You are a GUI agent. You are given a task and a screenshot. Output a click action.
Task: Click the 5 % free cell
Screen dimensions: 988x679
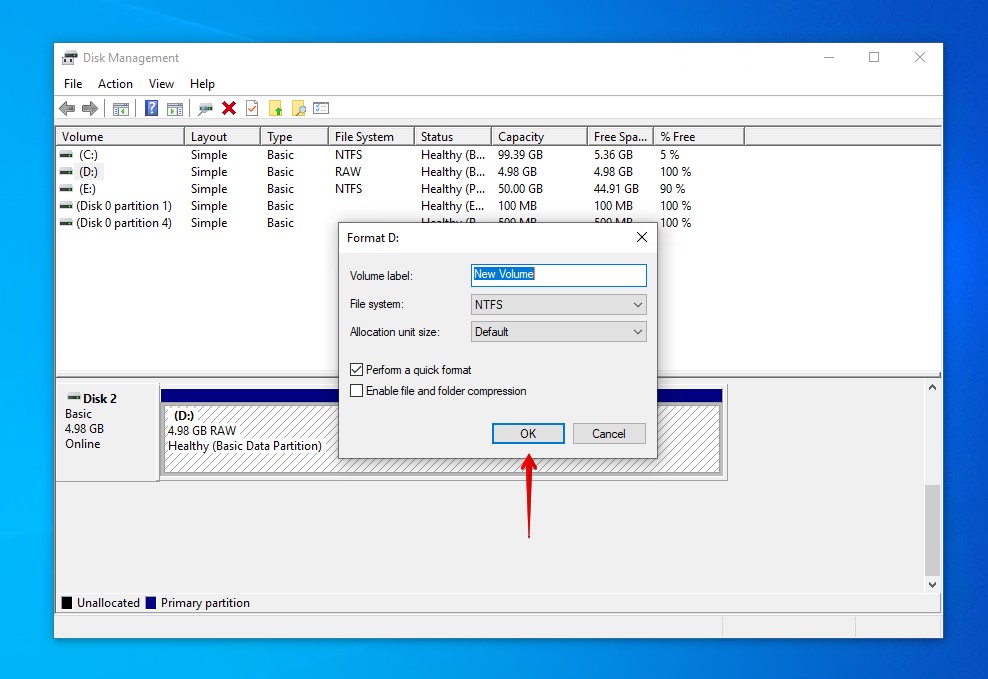tap(670, 154)
